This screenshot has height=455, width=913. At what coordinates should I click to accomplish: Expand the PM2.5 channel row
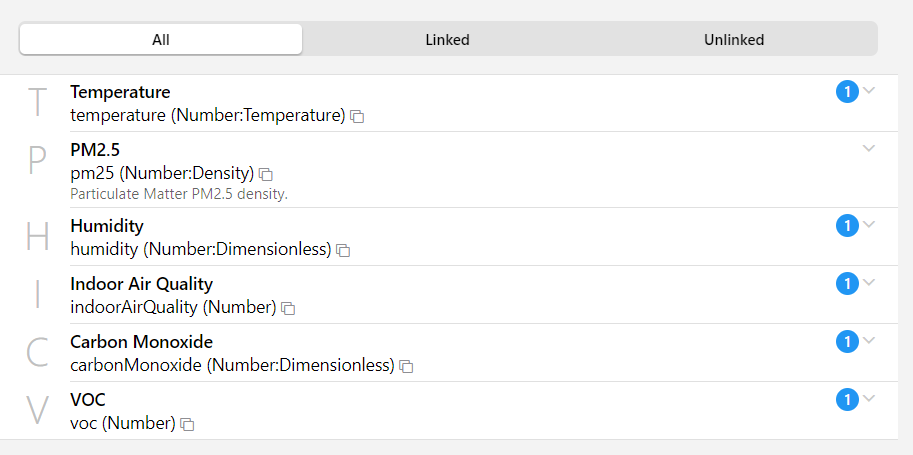tap(869, 149)
